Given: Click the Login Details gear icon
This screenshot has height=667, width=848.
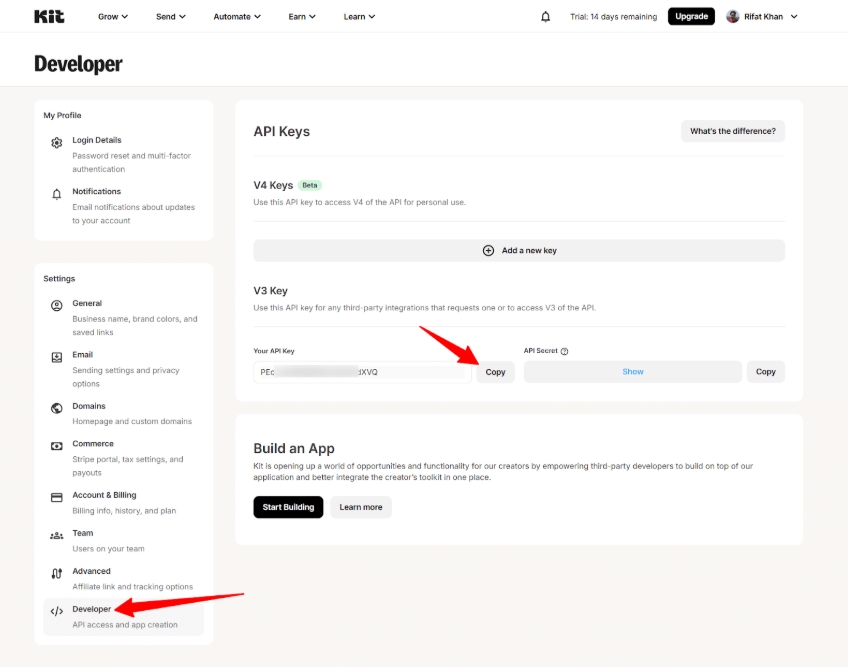Looking at the screenshot, I should pos(57,143).
